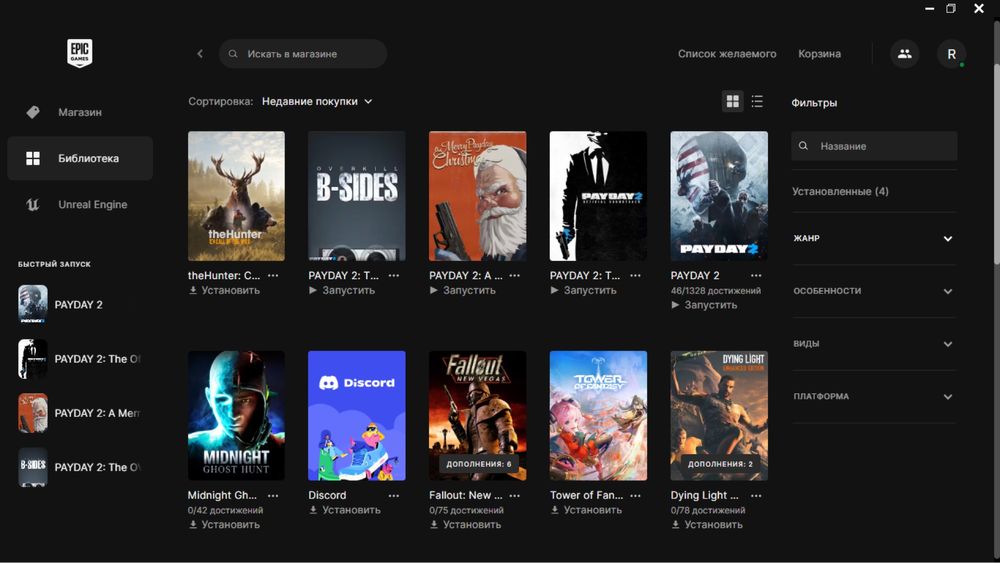
Task: Open options menu for PAYDAY 2
Action: coord(756,275)
